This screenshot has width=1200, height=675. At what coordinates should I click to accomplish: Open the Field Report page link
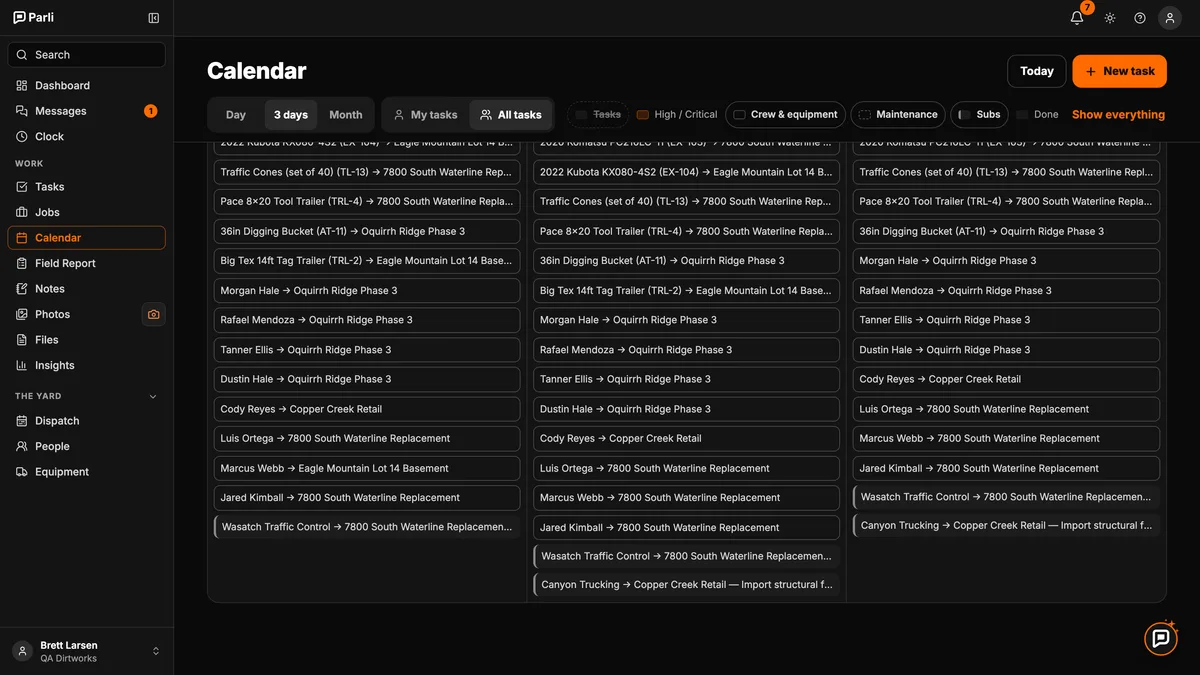click(x=86, y=263)
